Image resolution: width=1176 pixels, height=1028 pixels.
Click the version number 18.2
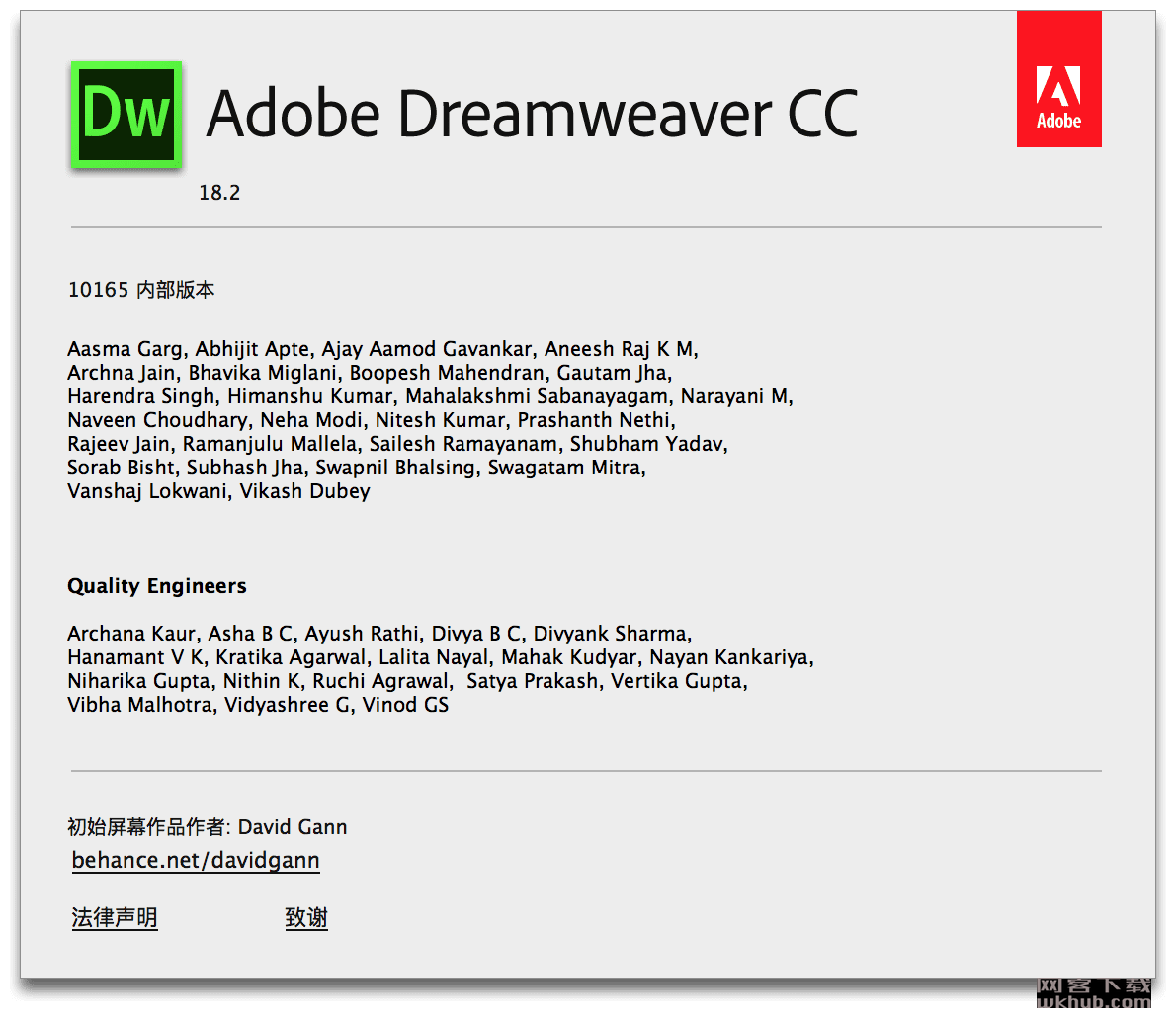tap(219, 193)
